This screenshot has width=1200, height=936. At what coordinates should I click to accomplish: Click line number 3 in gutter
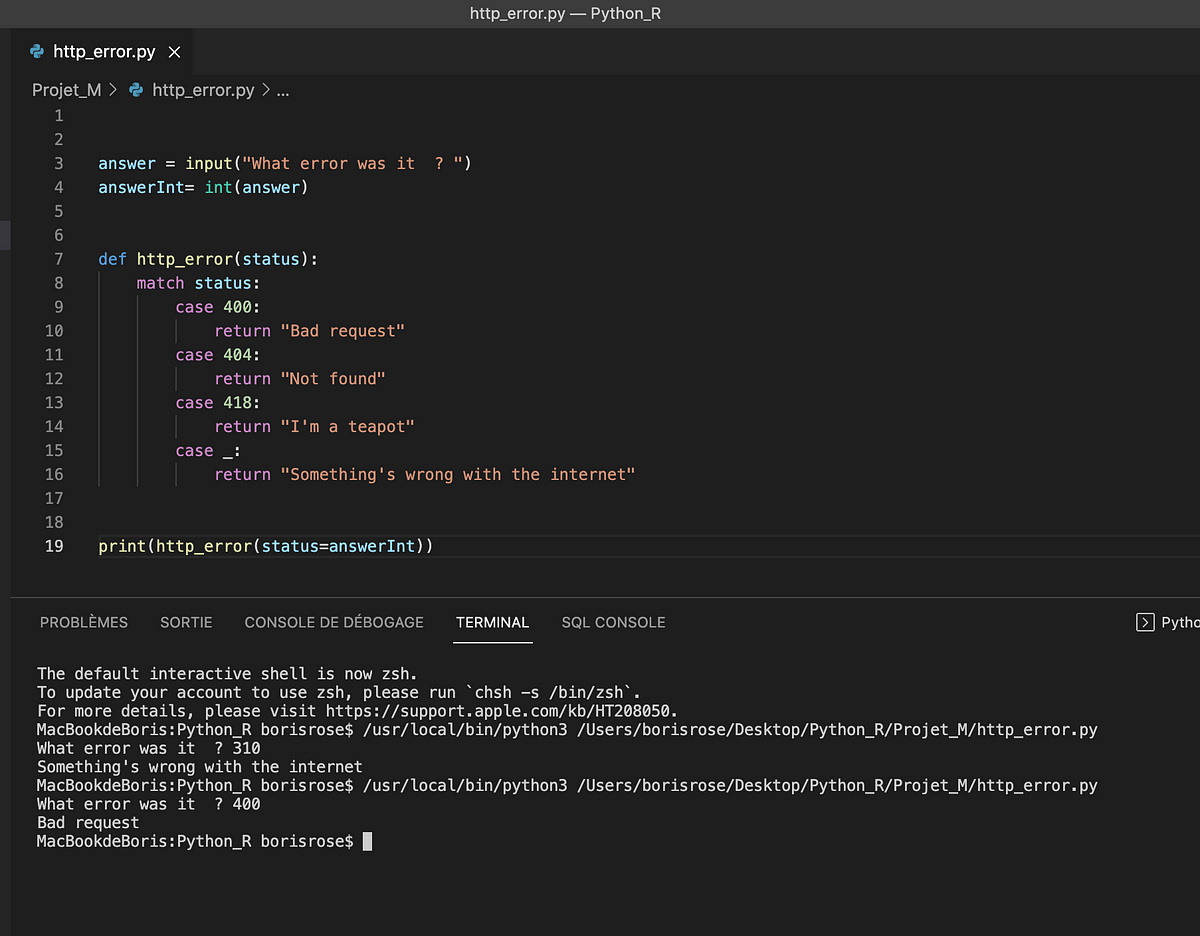tap(58, 163)
